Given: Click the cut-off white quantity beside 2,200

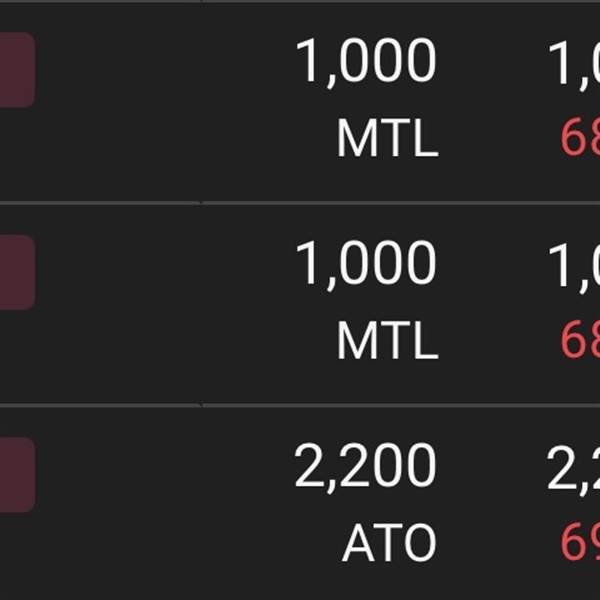Looking at the screenshot, I should [573, 469].
